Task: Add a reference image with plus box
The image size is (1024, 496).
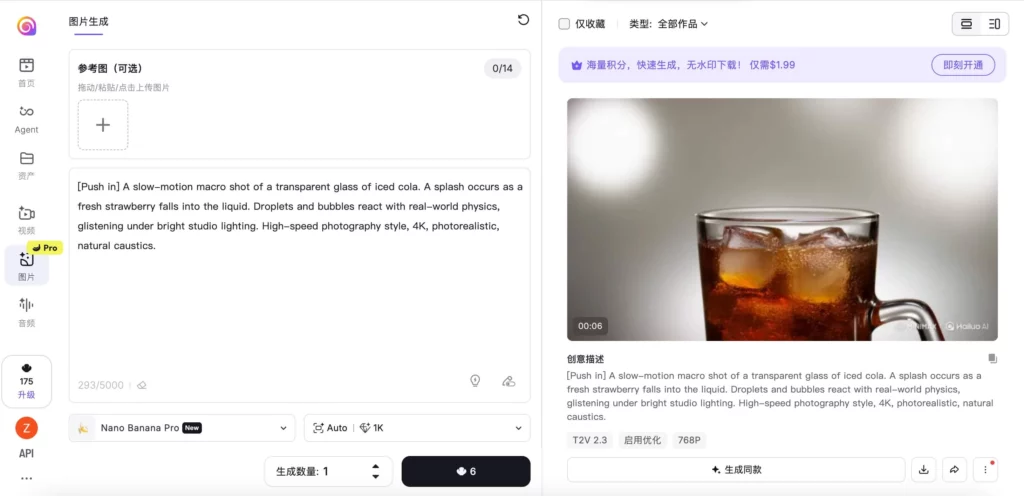Action: 103,125
